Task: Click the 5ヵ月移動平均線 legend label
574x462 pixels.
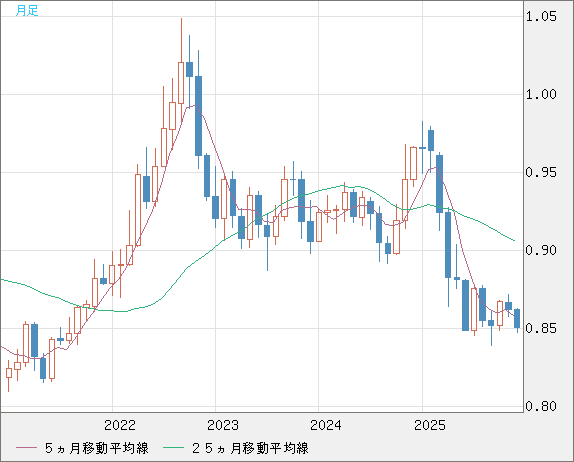Action: click(x=97, y=448)
